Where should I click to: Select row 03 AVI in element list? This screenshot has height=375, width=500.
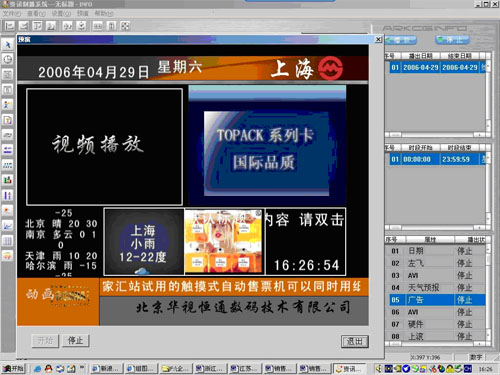[x=438, y=276]
